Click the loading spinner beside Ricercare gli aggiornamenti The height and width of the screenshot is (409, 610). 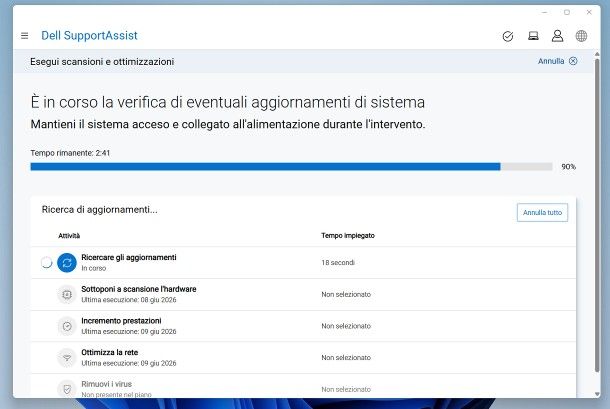coord(47,263)
